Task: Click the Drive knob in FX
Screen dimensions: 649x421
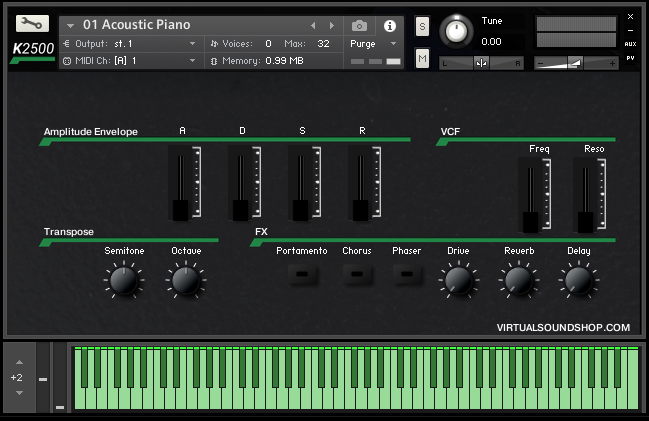Action: click(458, 280)
